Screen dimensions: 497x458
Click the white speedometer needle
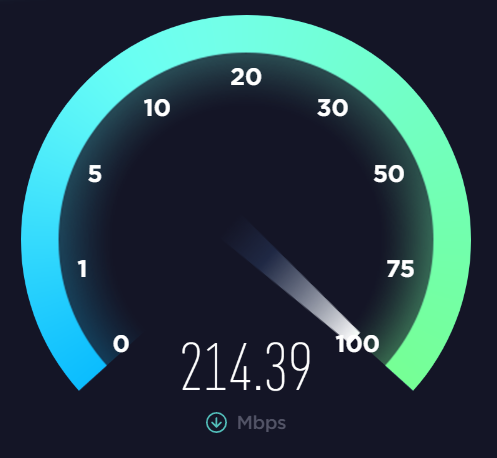coord(293,277)
